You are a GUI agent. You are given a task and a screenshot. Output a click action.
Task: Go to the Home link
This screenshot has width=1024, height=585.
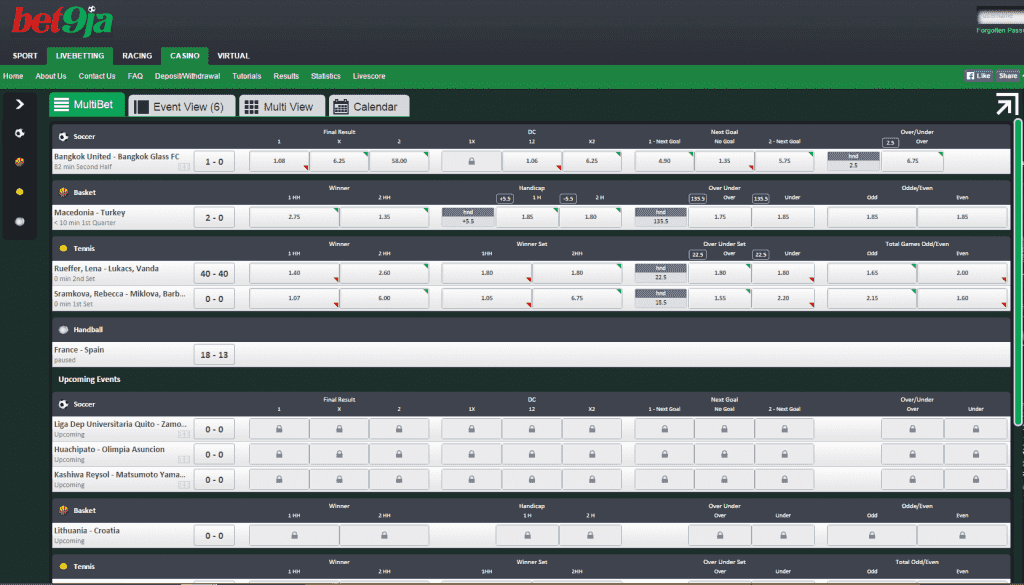(13, 76)
